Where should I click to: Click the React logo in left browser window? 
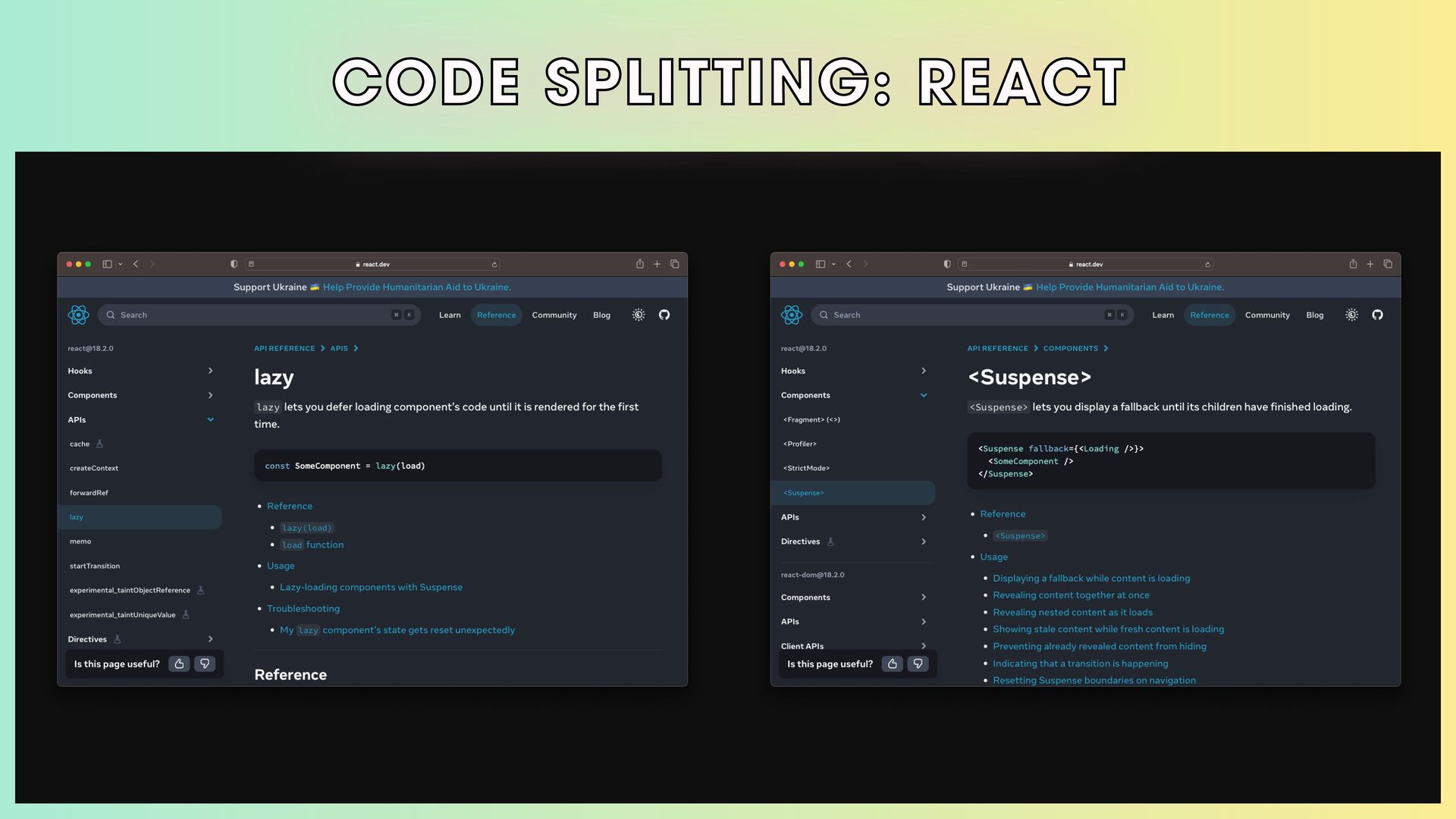point(78,315)
